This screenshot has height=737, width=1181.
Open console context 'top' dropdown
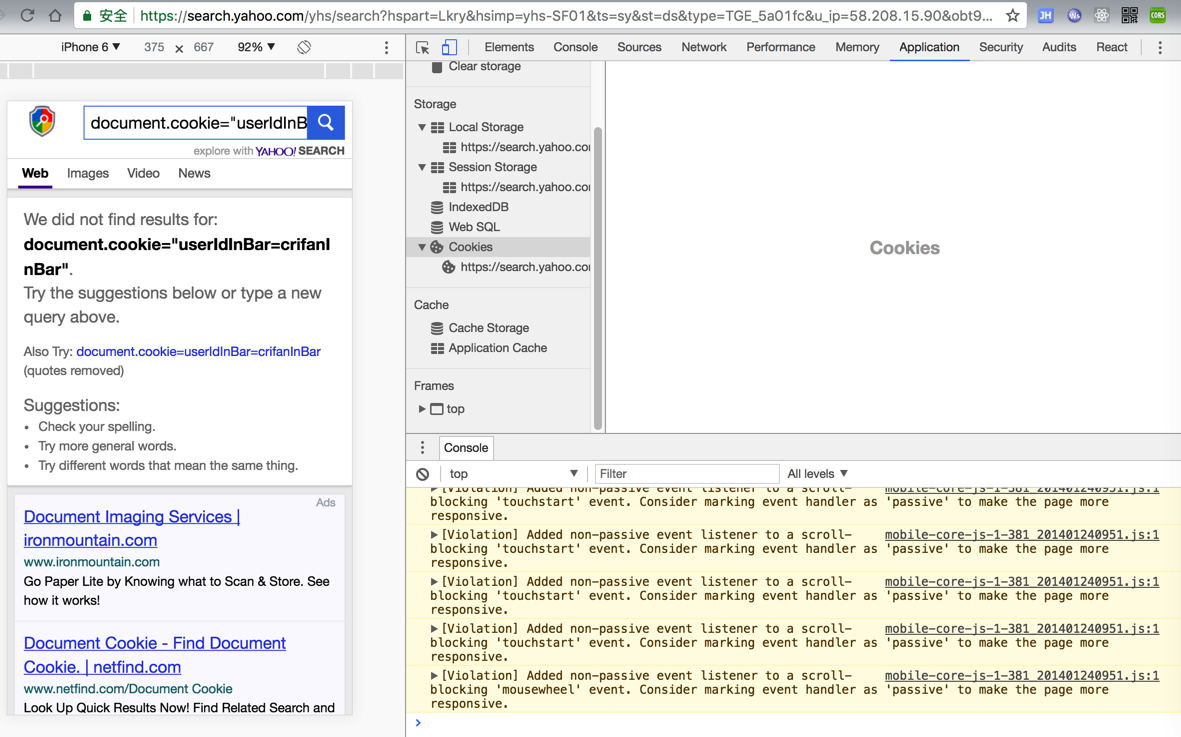click(513, 474)
